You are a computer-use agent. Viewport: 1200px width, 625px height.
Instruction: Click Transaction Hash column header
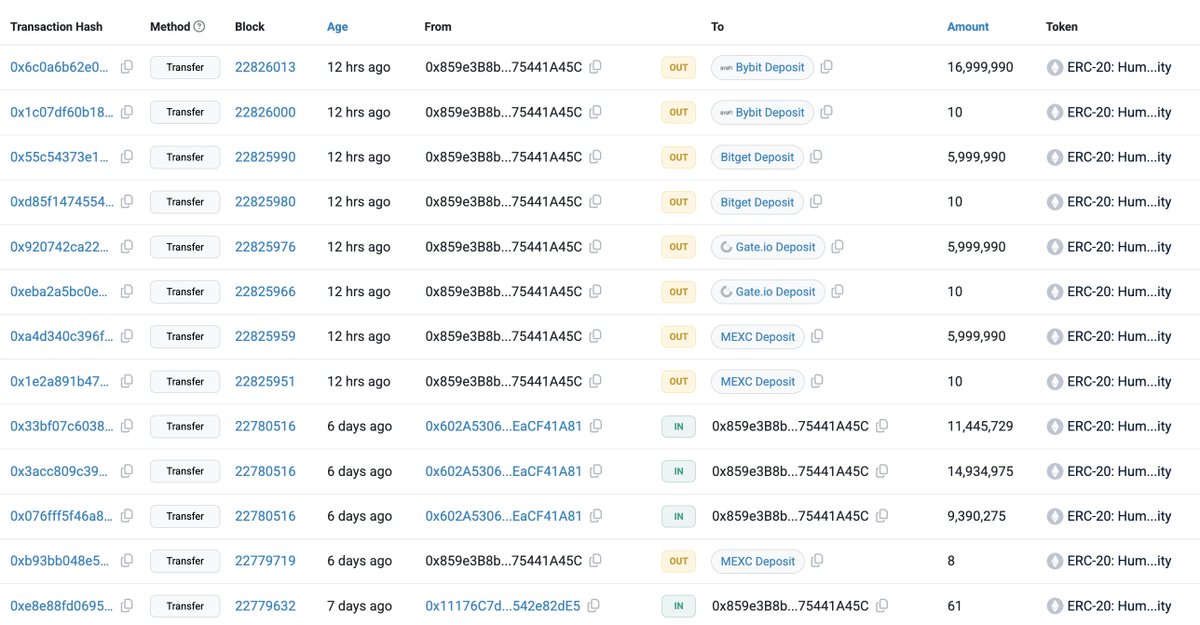tap(57, 27)
